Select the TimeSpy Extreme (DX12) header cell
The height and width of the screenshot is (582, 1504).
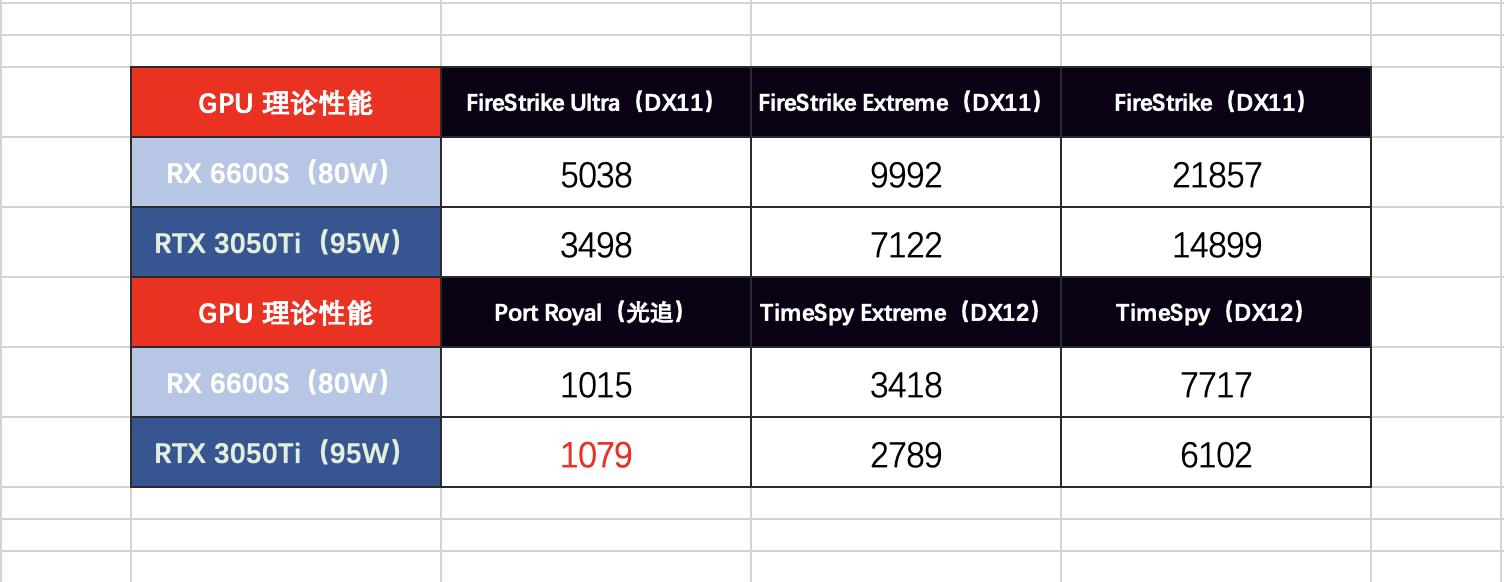(x=905, y=313)
